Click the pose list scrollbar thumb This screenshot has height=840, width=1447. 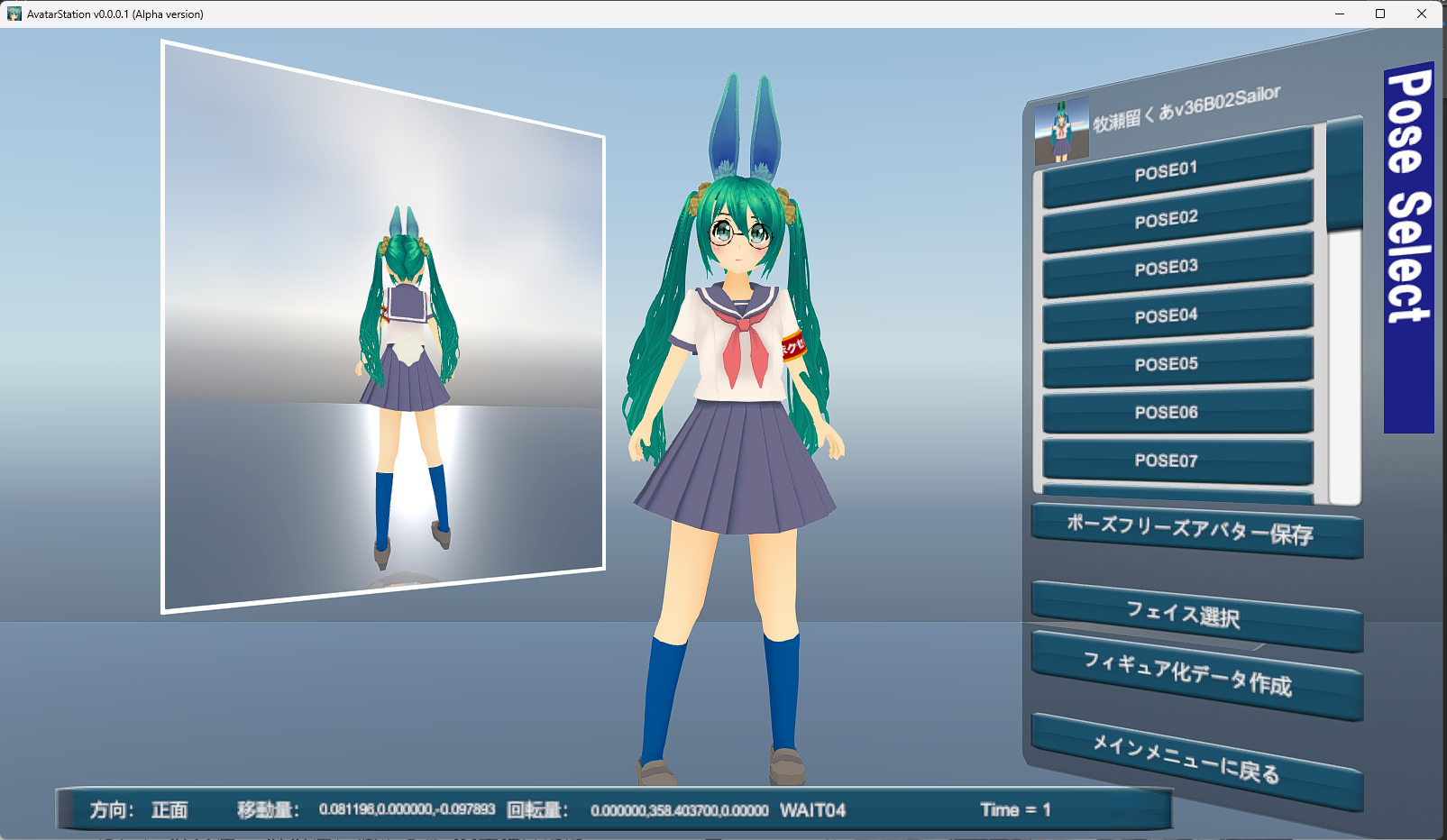(x=1344, y=173)
